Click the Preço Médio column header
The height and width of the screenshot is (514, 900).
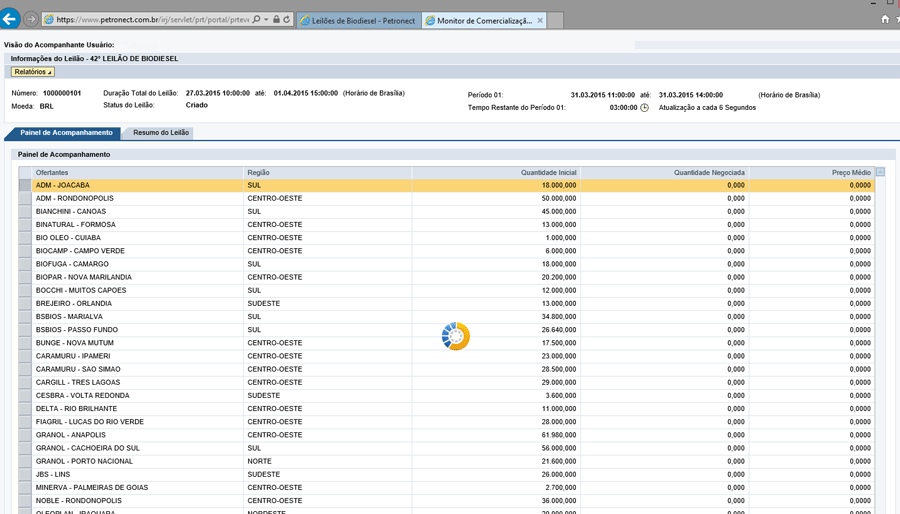(x=812, y=173)
